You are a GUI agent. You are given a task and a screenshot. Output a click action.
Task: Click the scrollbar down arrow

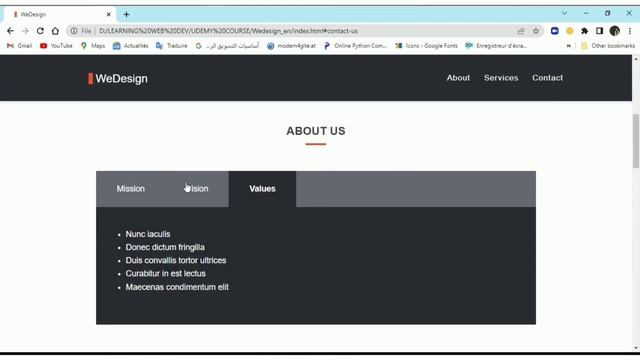pyautogui.click(x=636, y=348)
